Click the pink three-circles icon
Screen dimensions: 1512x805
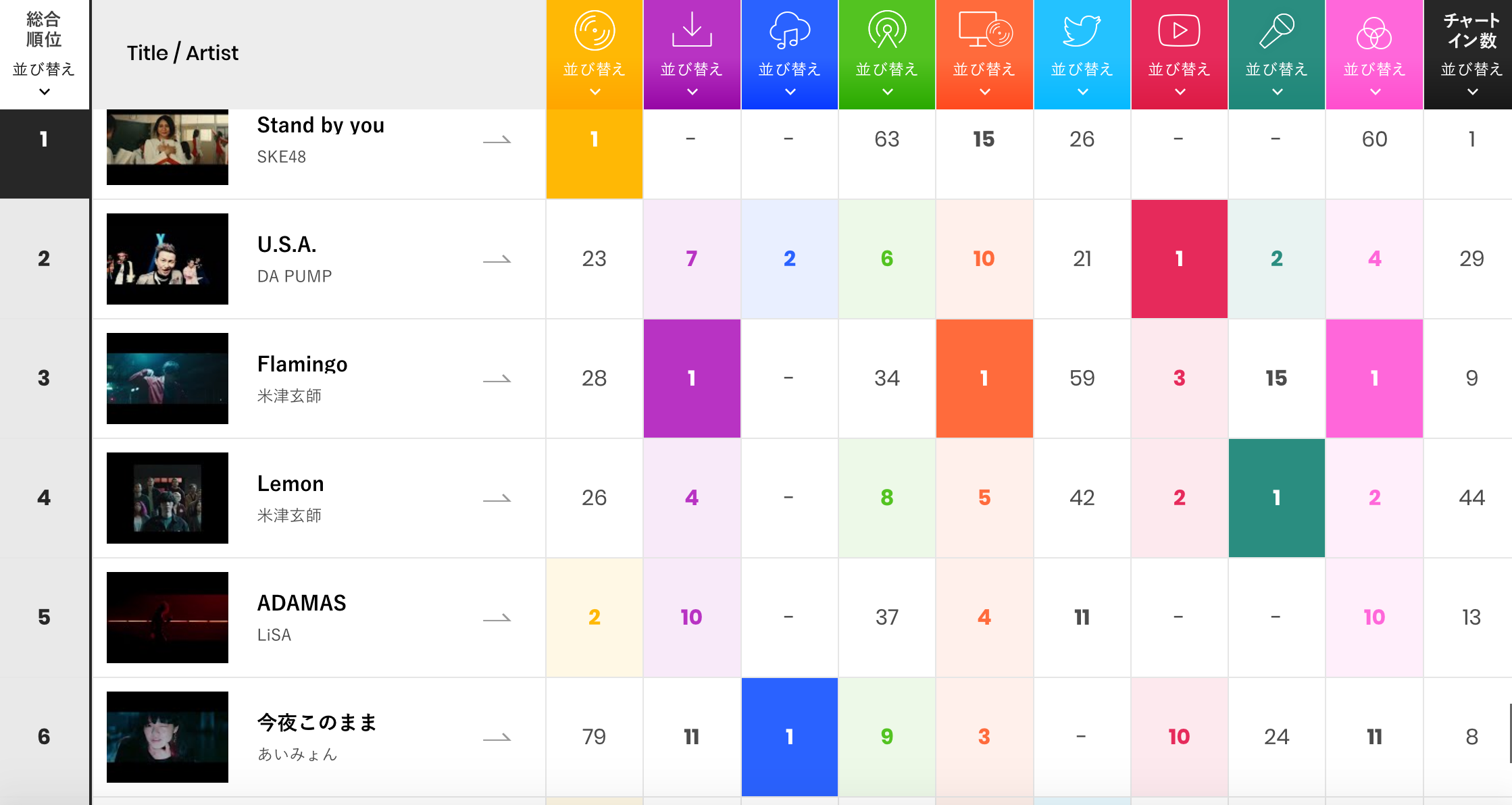coord(1374,32)
